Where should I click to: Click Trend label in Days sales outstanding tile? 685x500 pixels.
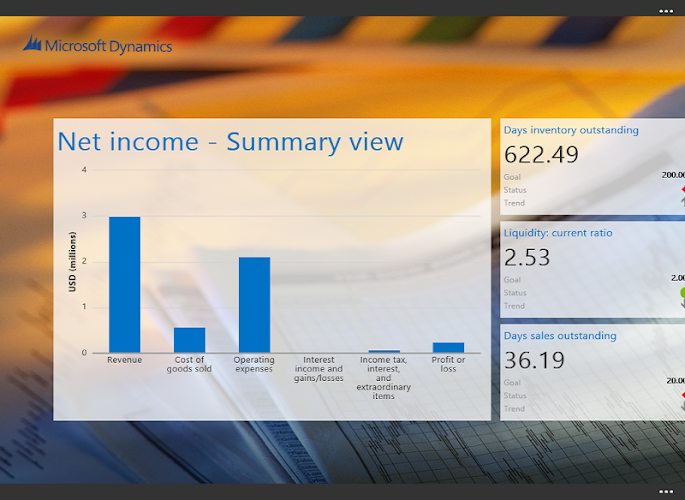click(x=514, y=409)
